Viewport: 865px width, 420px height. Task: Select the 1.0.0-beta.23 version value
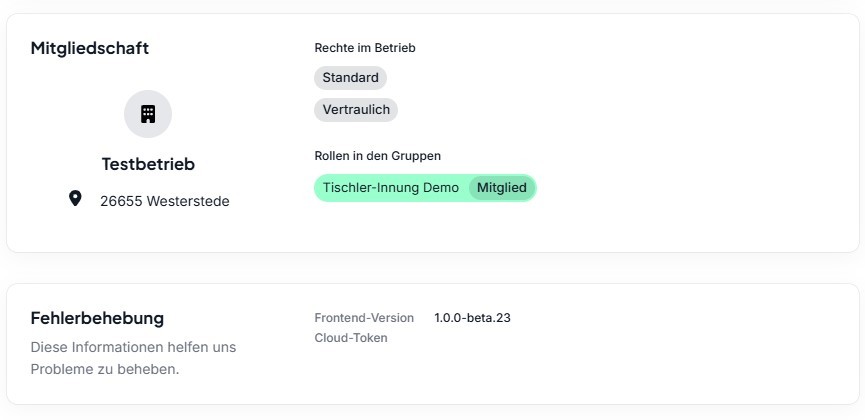pos(472,318)
